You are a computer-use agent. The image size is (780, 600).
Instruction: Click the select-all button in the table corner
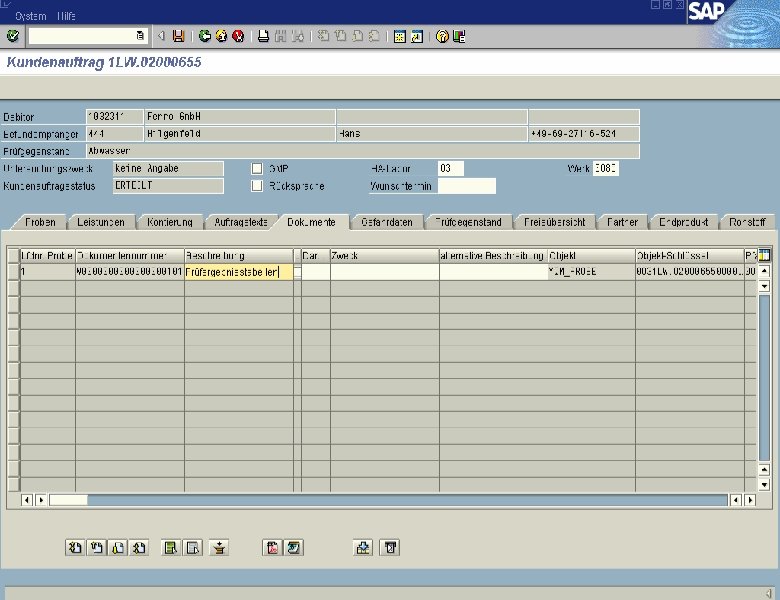click(13, 256)
